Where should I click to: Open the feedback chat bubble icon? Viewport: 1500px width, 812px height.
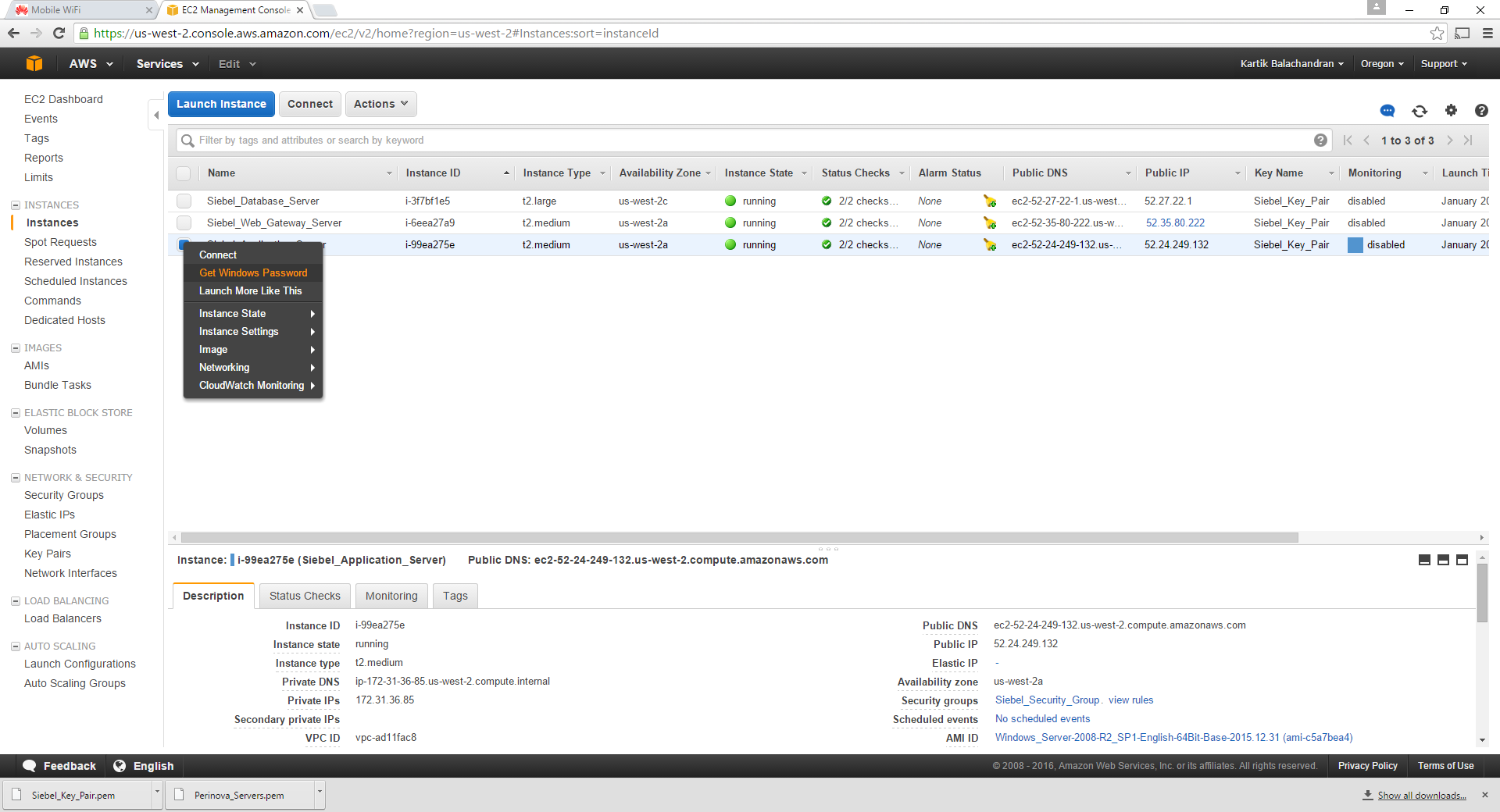(x=1387, y=111)
